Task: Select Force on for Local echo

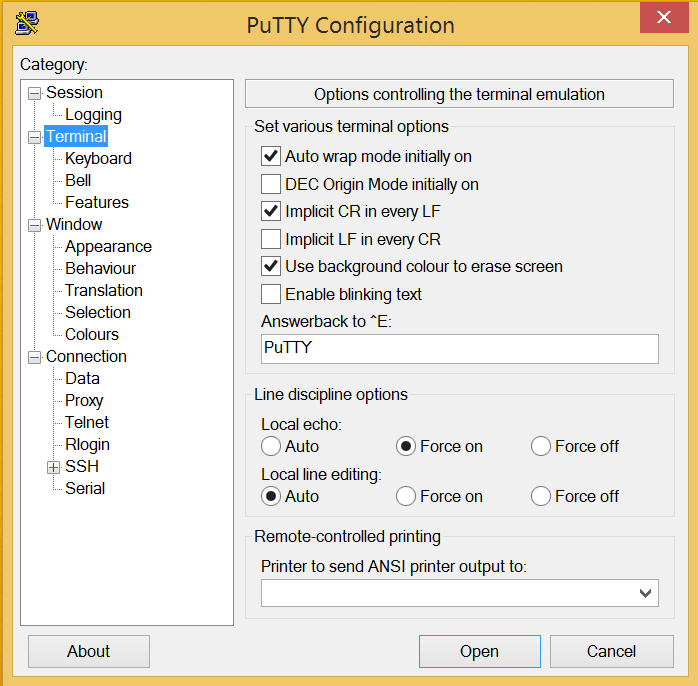Action: coord(406,446)
